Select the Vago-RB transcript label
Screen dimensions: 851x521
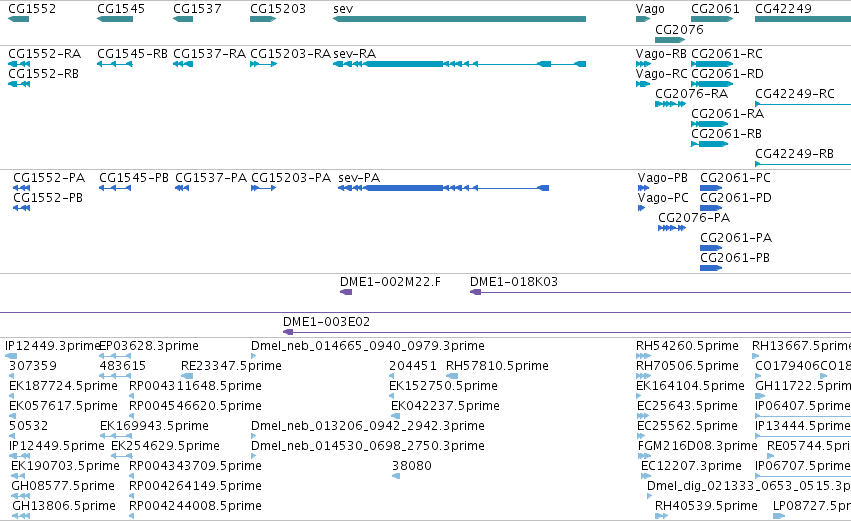click(x=661, y=54)
